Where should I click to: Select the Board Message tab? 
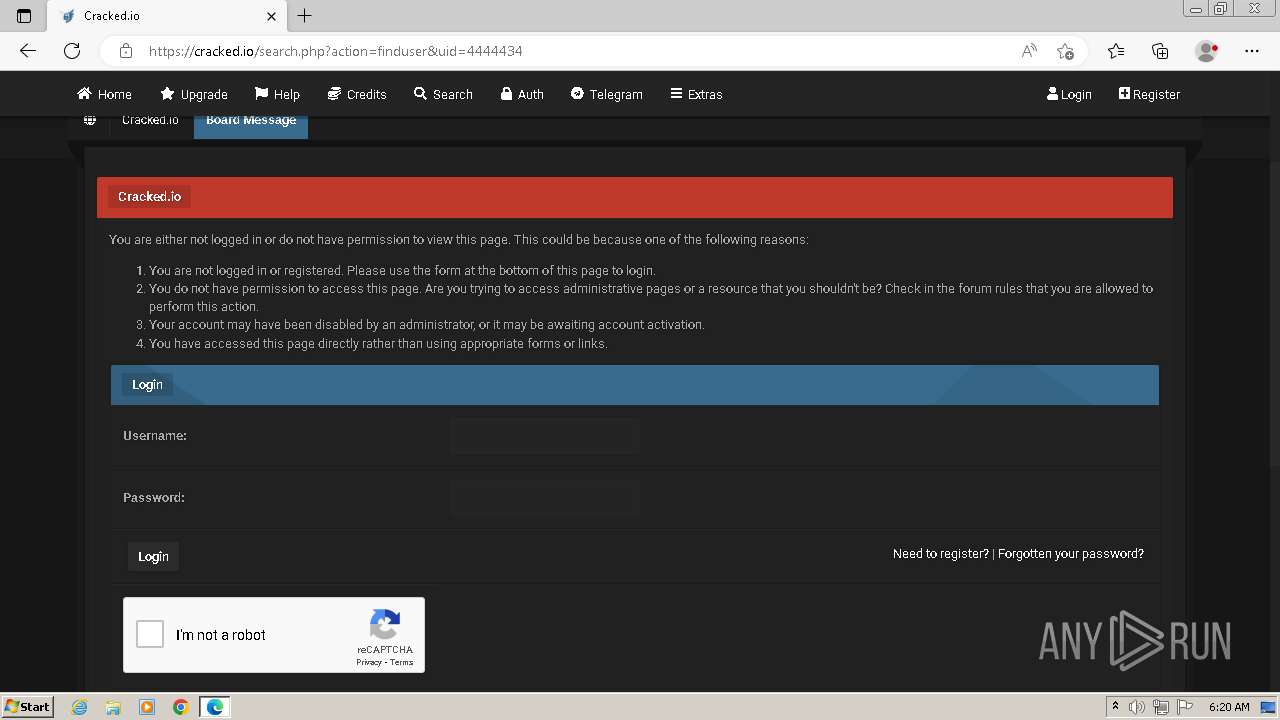251,123
